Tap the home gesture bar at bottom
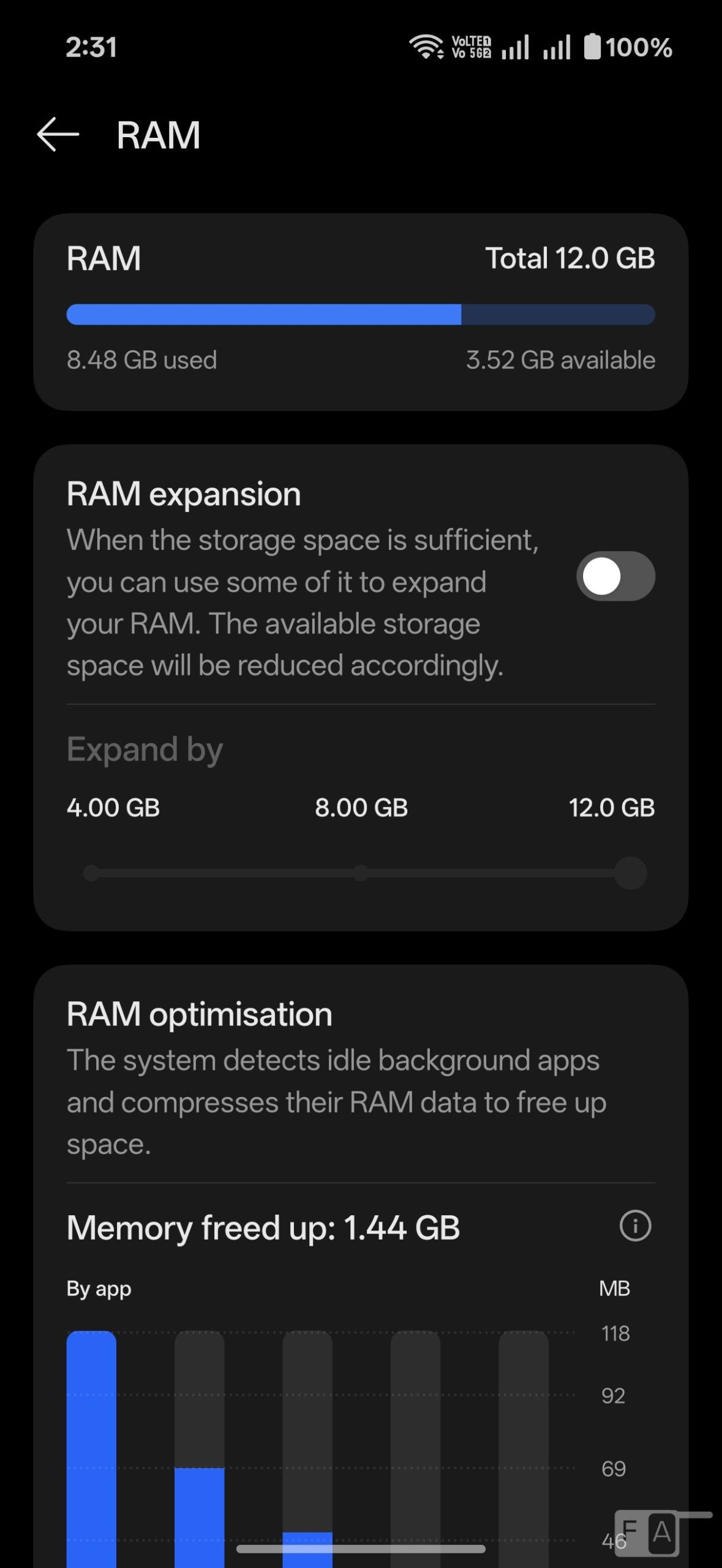 click(361, 1549)
